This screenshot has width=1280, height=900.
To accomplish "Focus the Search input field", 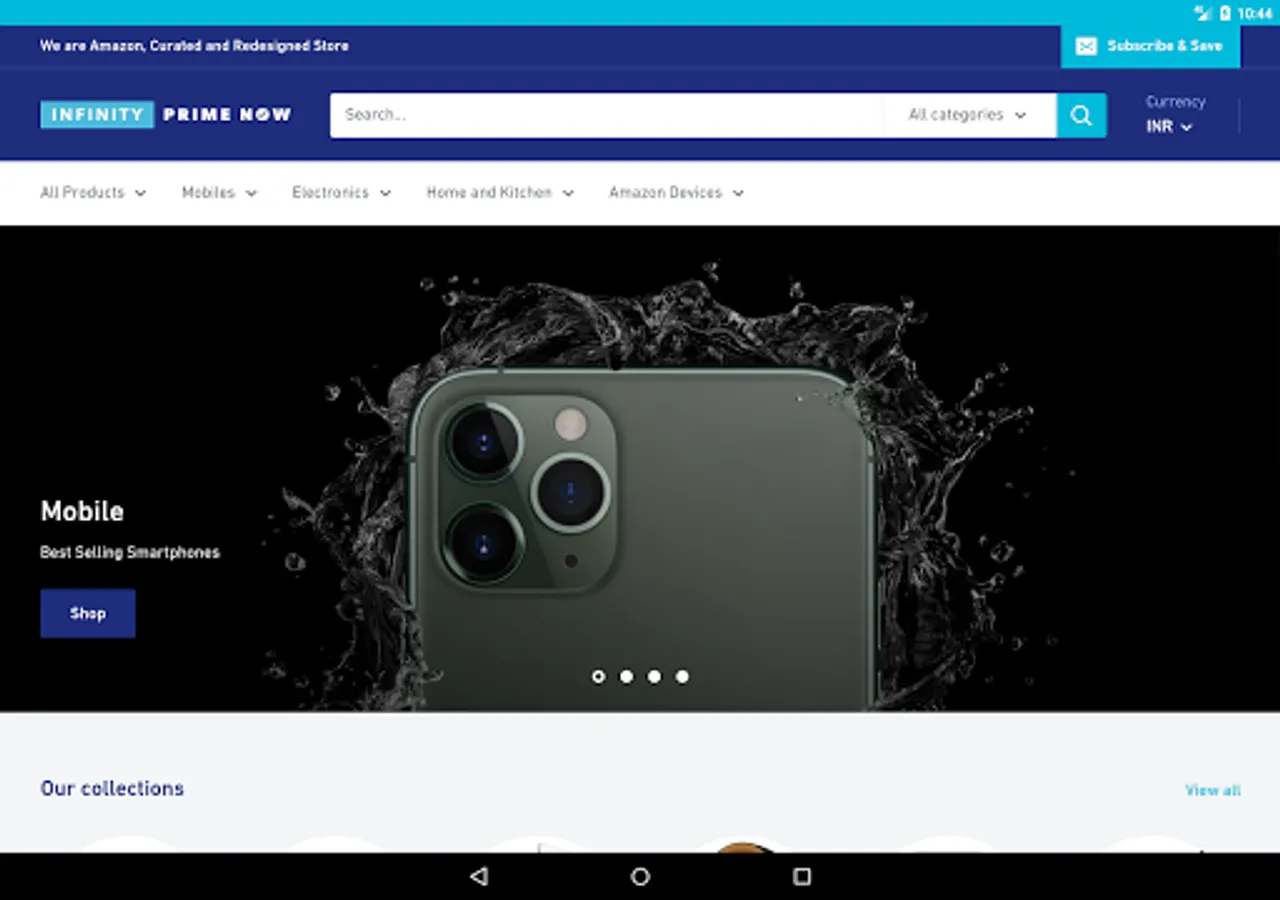I will click(607, 115).
